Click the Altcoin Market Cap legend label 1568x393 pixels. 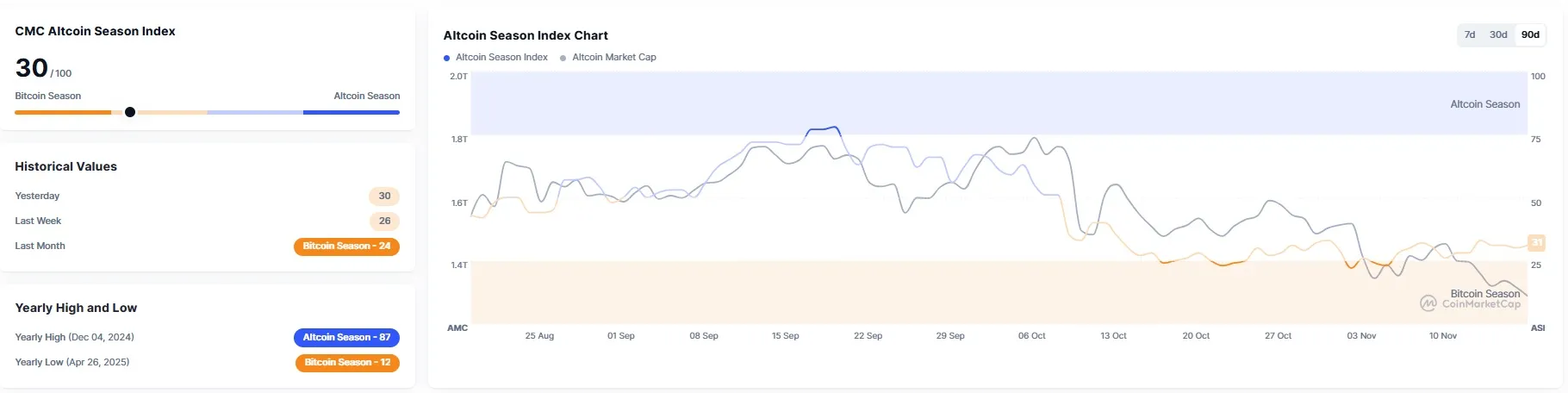[614, 58]
